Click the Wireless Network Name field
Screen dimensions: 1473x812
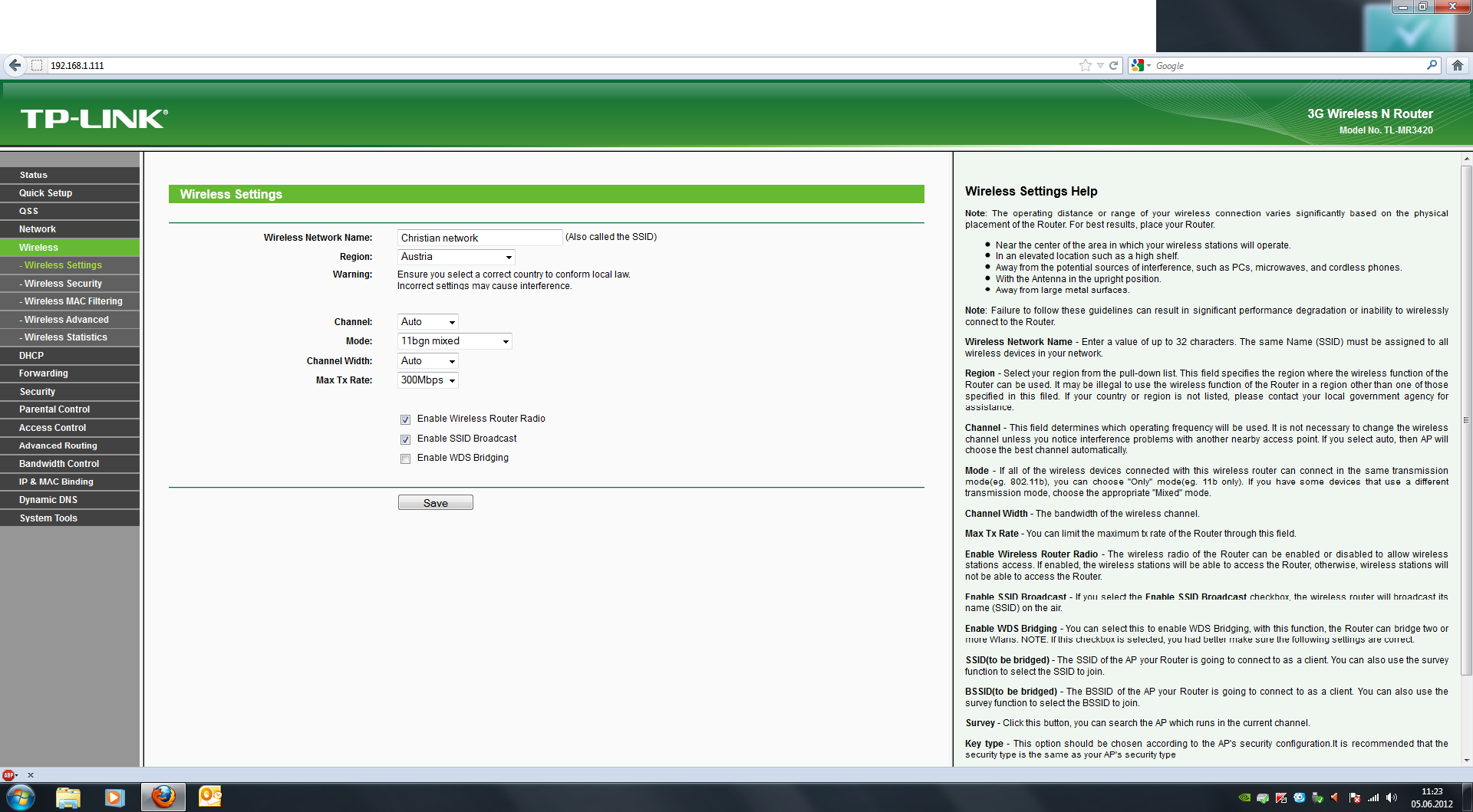click(479, 238)
